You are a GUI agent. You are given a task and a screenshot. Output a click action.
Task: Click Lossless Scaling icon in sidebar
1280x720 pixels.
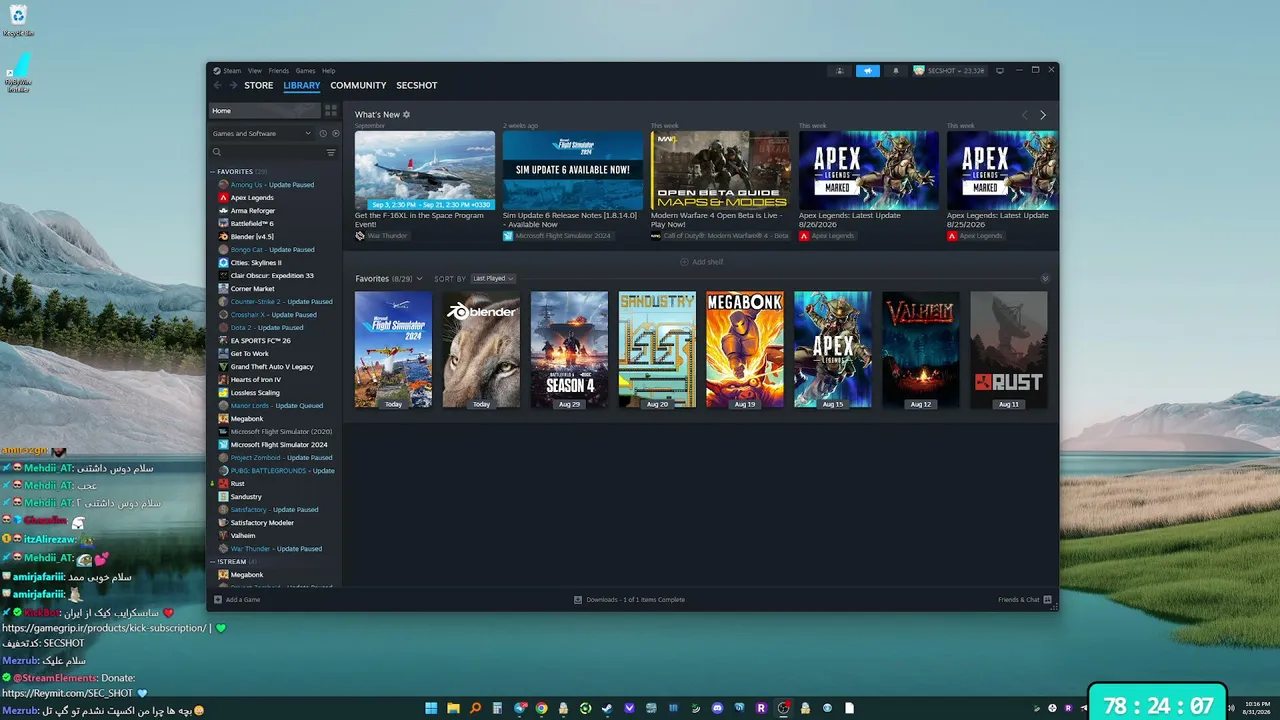223,393
